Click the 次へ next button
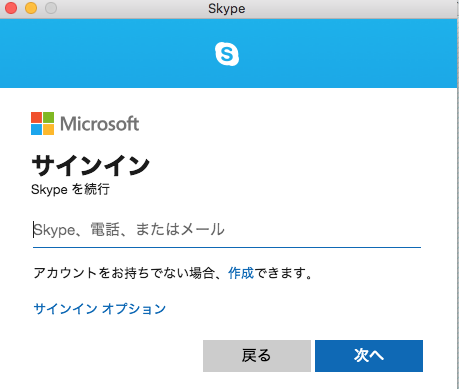Image resolution: width=459 pixels, height=389 pixels. (369, 356)
